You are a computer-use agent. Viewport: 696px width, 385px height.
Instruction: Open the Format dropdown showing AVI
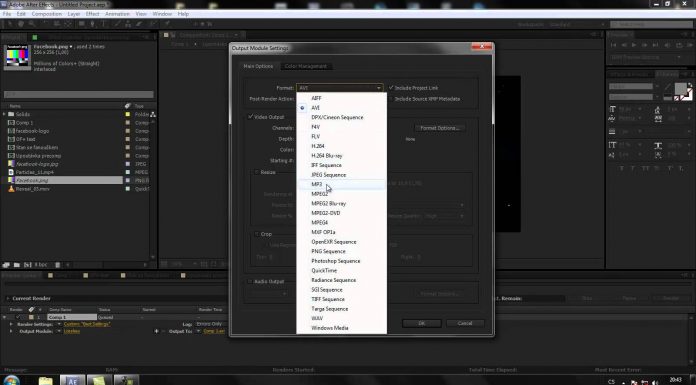pos(340,88)
